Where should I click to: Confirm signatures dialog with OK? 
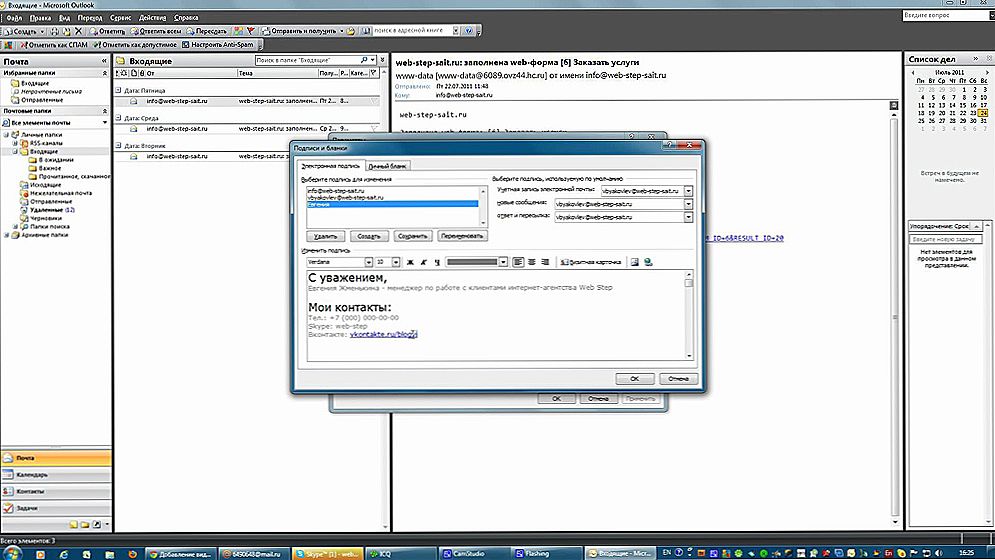click(x=635, y=378)
